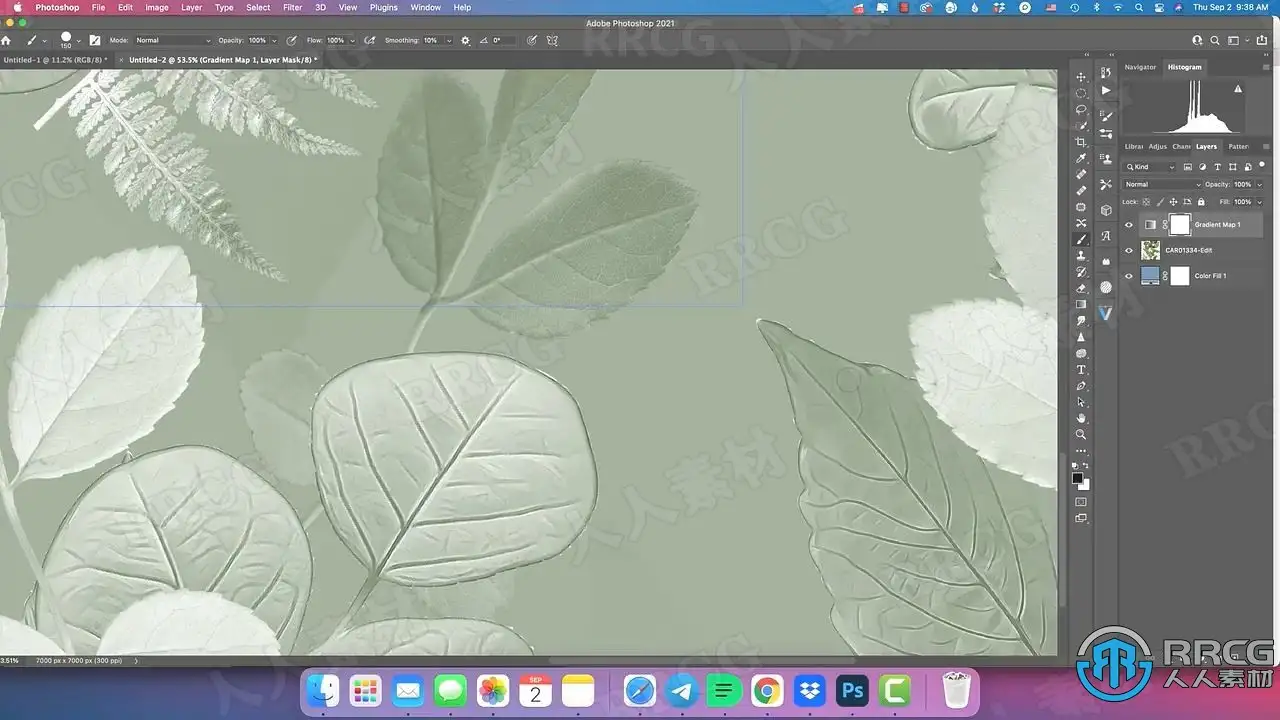Select the Zoom tool
The image size is (1280, 720).
[1081, 435]
